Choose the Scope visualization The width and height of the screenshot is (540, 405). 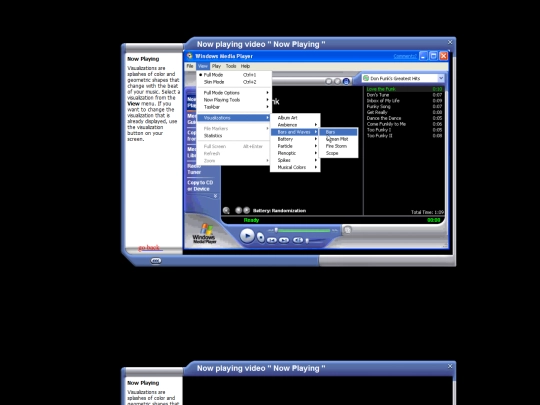pyautogui.click(x=339, y=153)
